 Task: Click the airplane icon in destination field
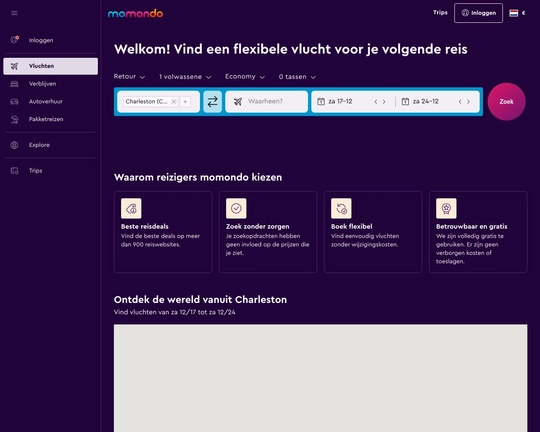(238, 102)
